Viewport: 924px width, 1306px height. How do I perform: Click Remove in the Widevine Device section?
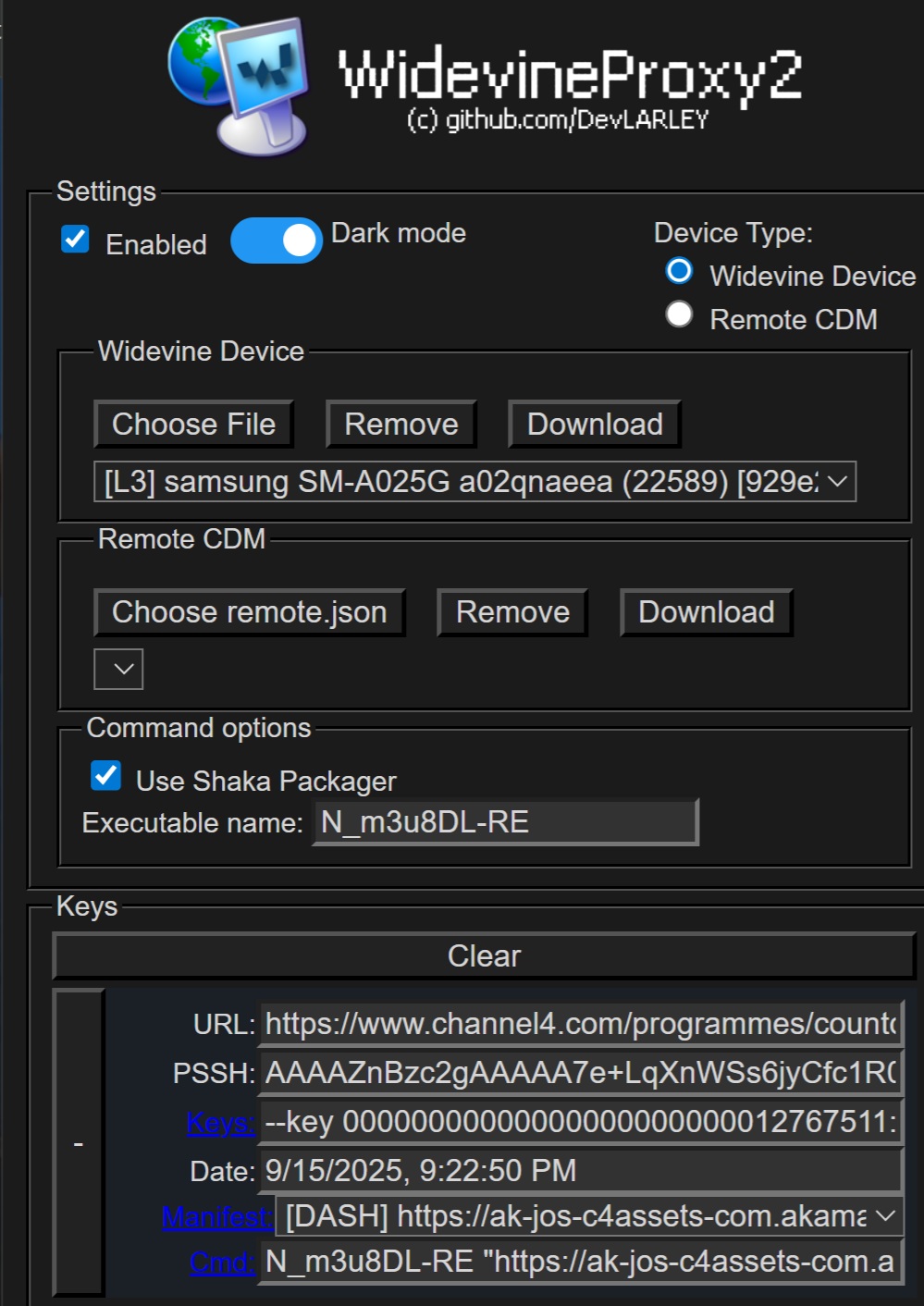(401, 425)
